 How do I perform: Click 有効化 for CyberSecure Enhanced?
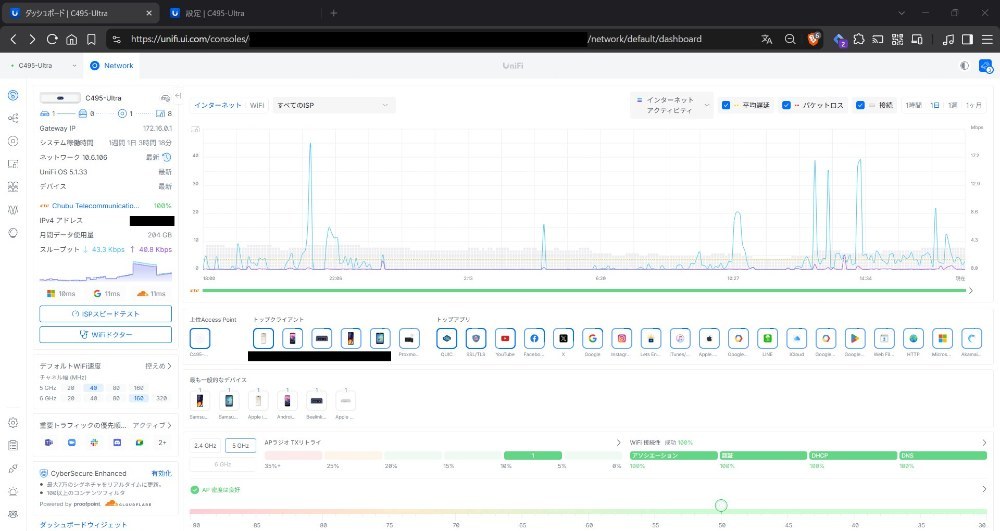tap(161, 474)
